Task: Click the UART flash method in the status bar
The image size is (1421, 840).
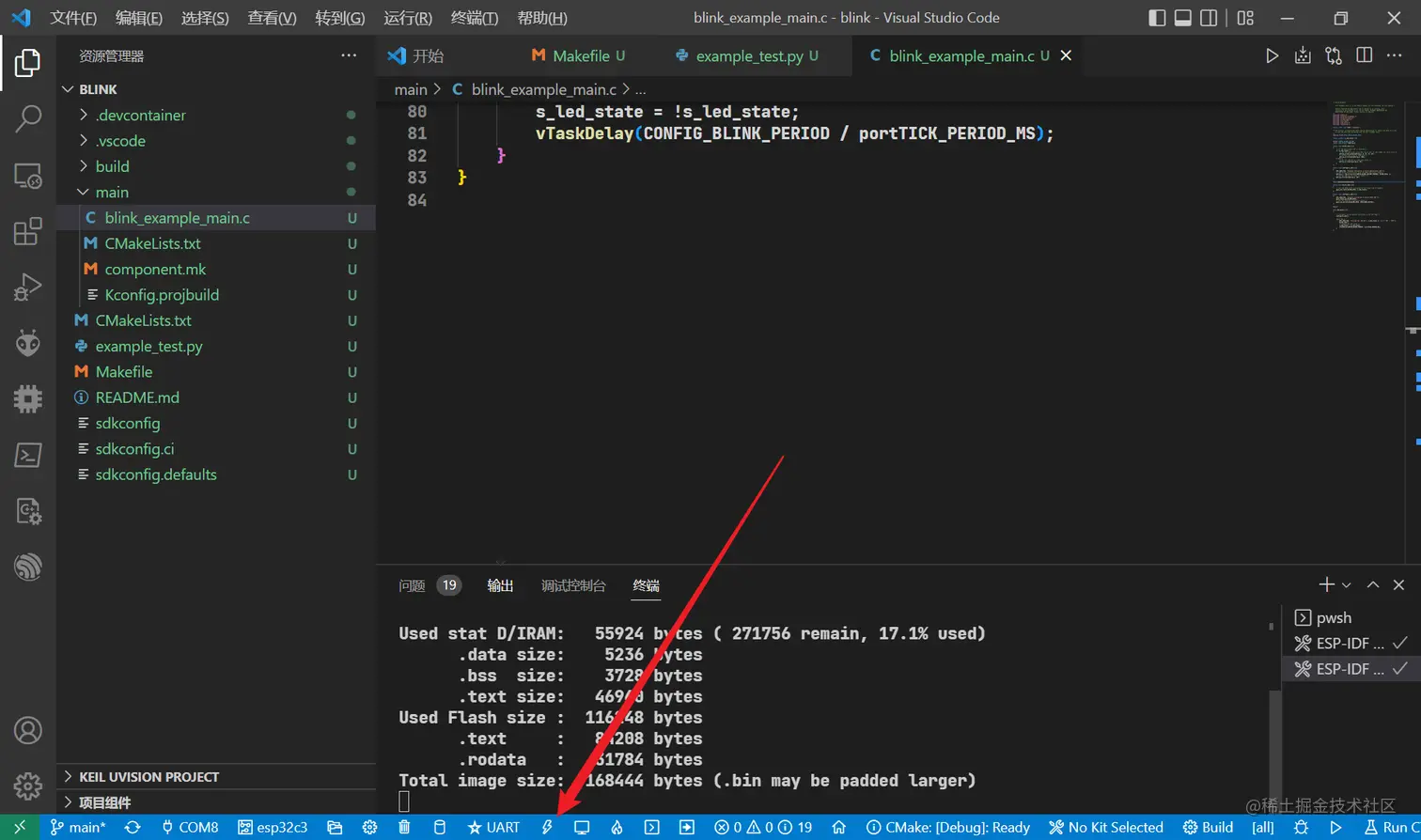Action: pos(493,828)
